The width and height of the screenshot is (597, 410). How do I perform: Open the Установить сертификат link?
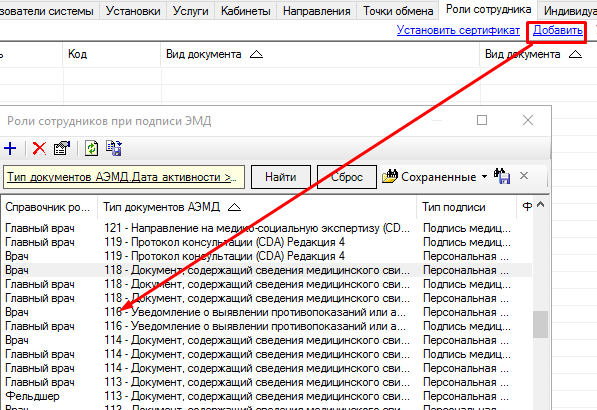click(x=458, y=30)
